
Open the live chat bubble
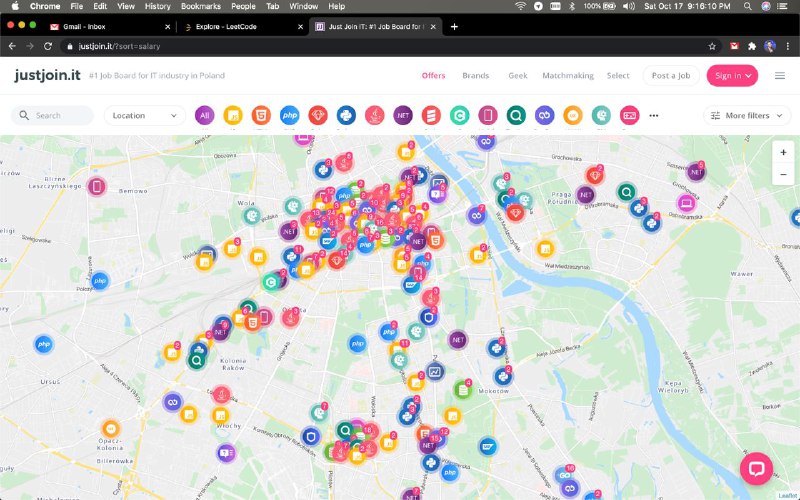[756, 468]
